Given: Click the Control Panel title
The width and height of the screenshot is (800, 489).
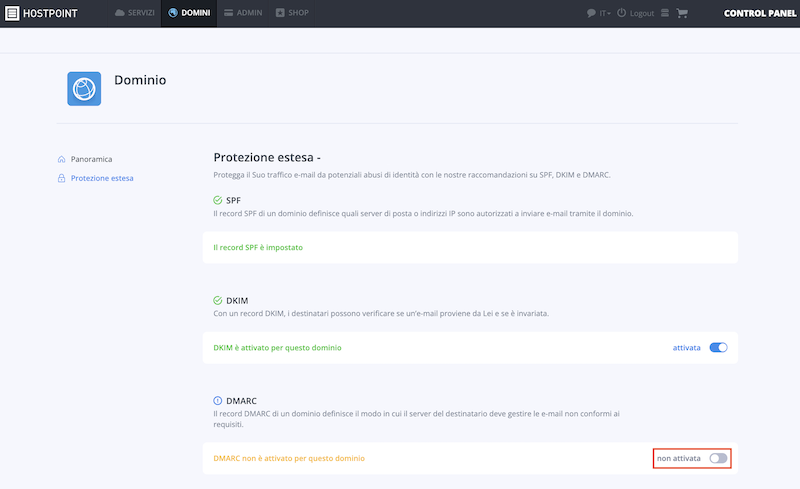Looking at the screenshot, I should [760, 13].
